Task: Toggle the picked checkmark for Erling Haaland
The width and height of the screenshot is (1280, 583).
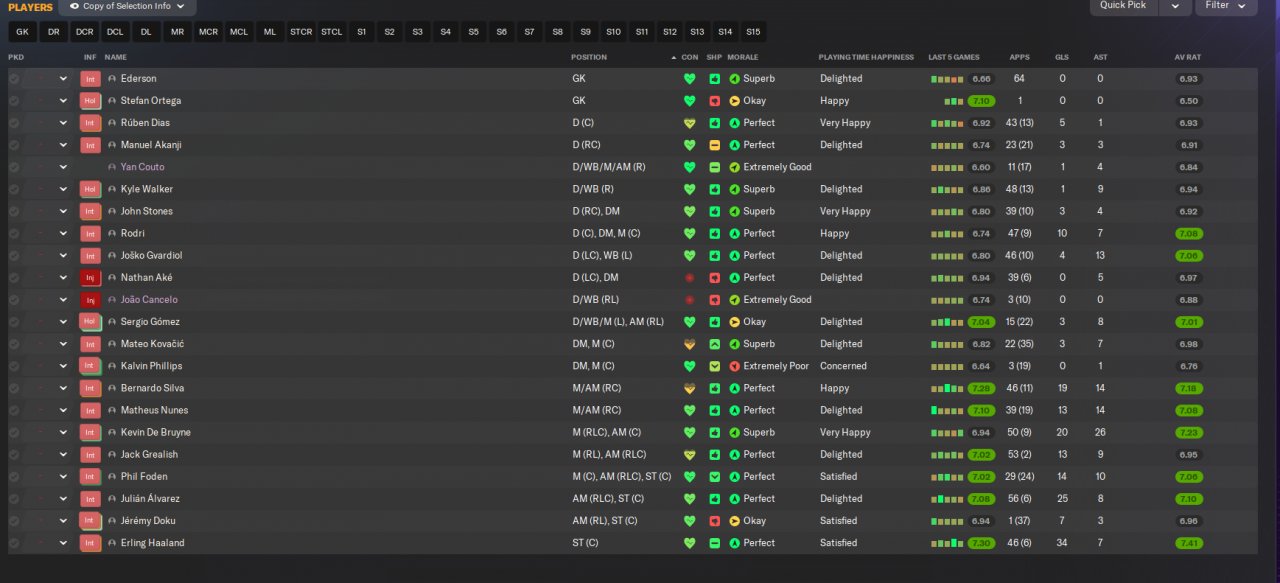Action: 14,543
